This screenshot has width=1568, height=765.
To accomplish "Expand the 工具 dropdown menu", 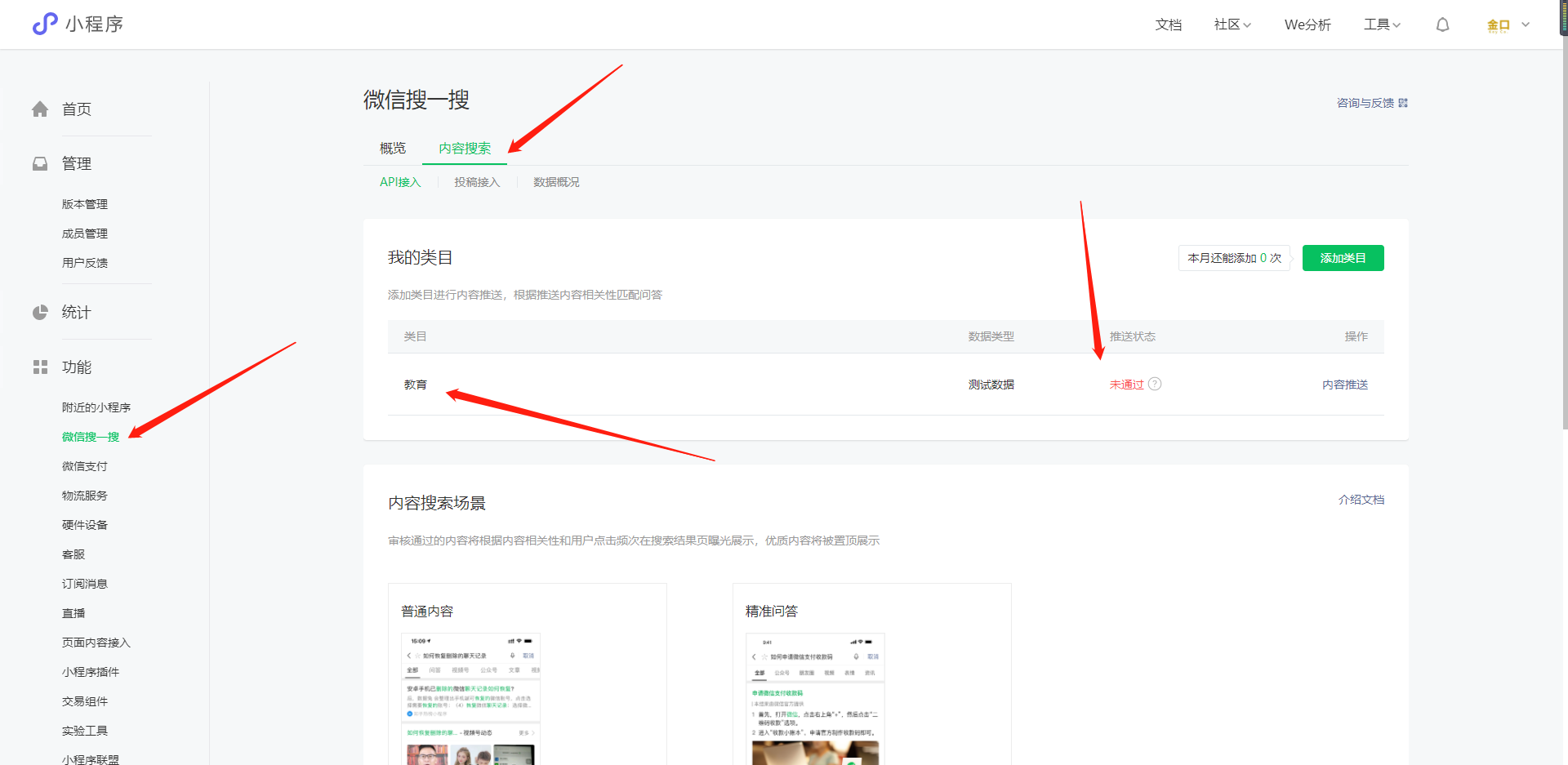I will coord(1382,24).
